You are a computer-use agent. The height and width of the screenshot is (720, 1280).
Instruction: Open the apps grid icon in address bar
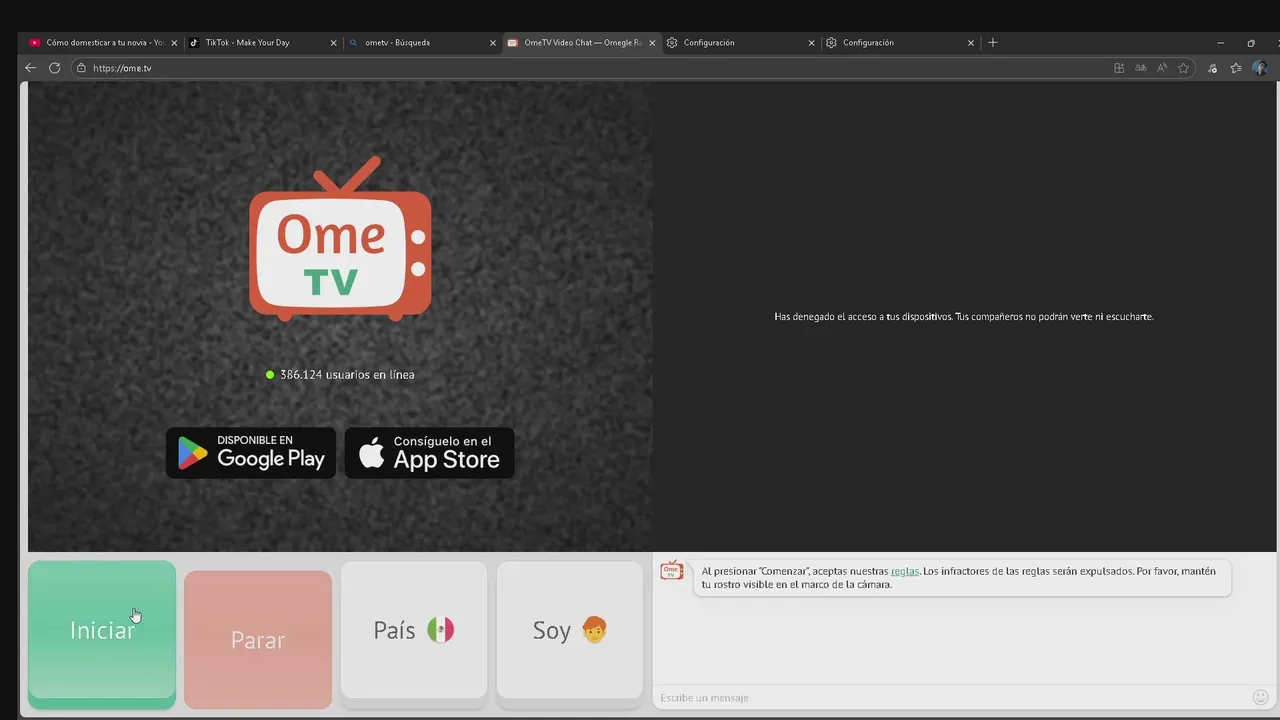[x=1119, y=68]
